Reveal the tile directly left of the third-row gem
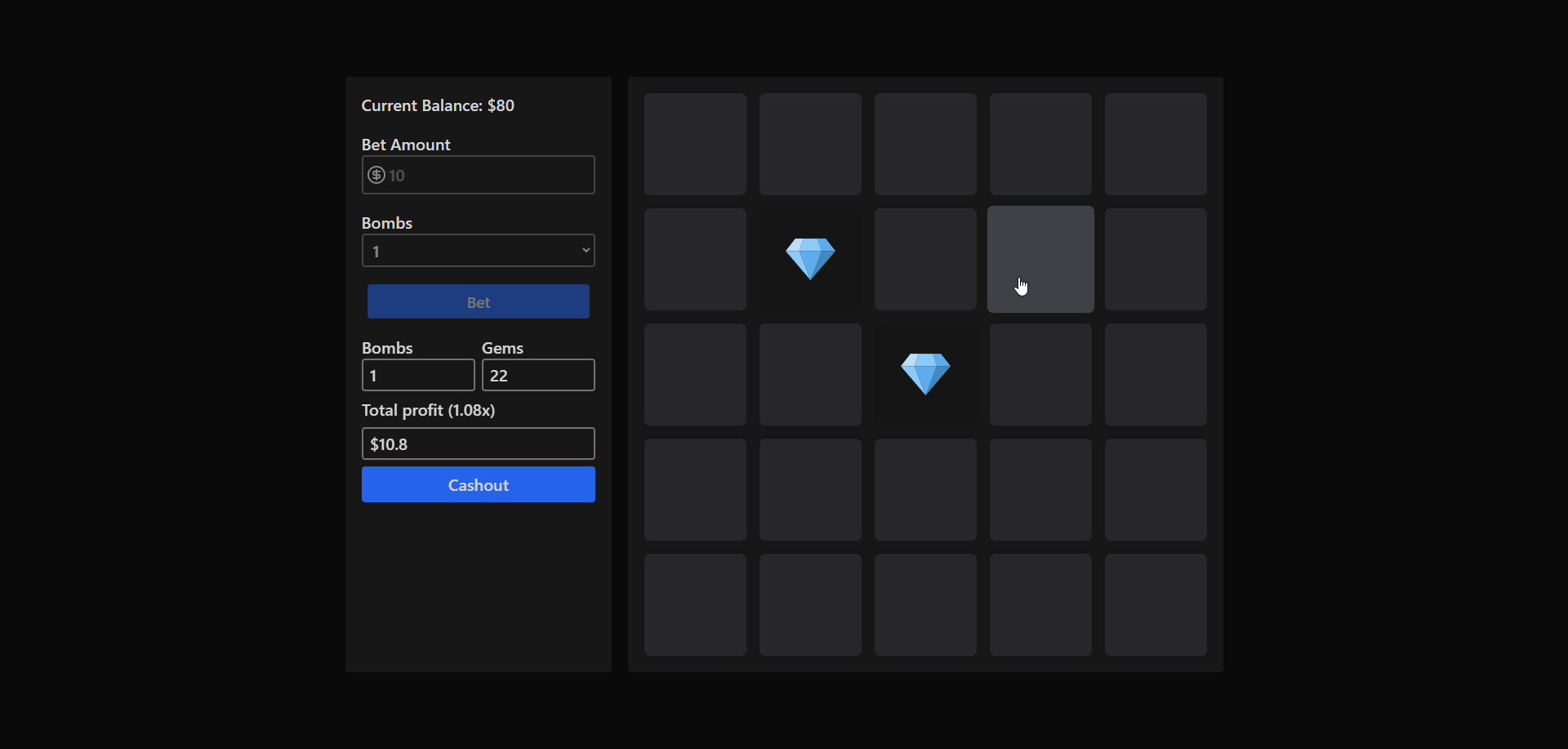 click(810, 374)
